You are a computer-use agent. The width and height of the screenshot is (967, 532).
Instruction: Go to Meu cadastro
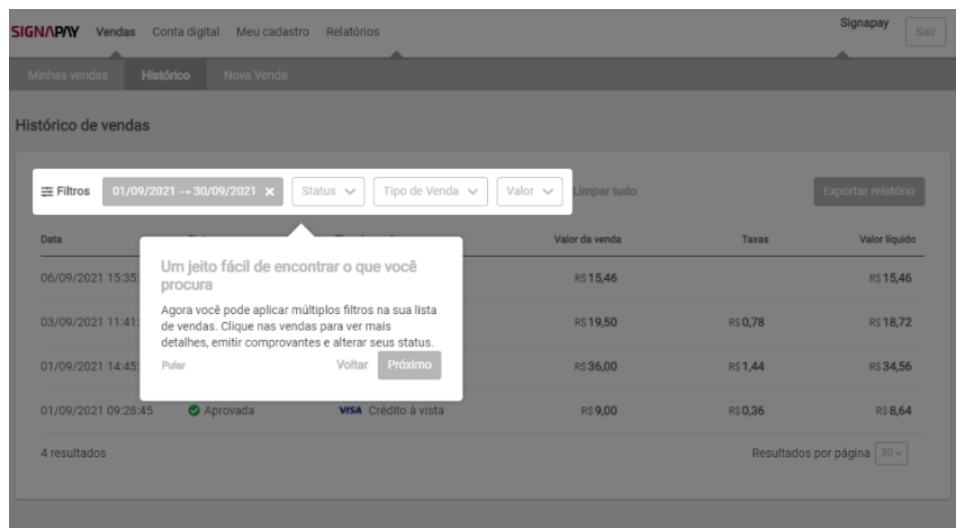click(x=272, y=33)
